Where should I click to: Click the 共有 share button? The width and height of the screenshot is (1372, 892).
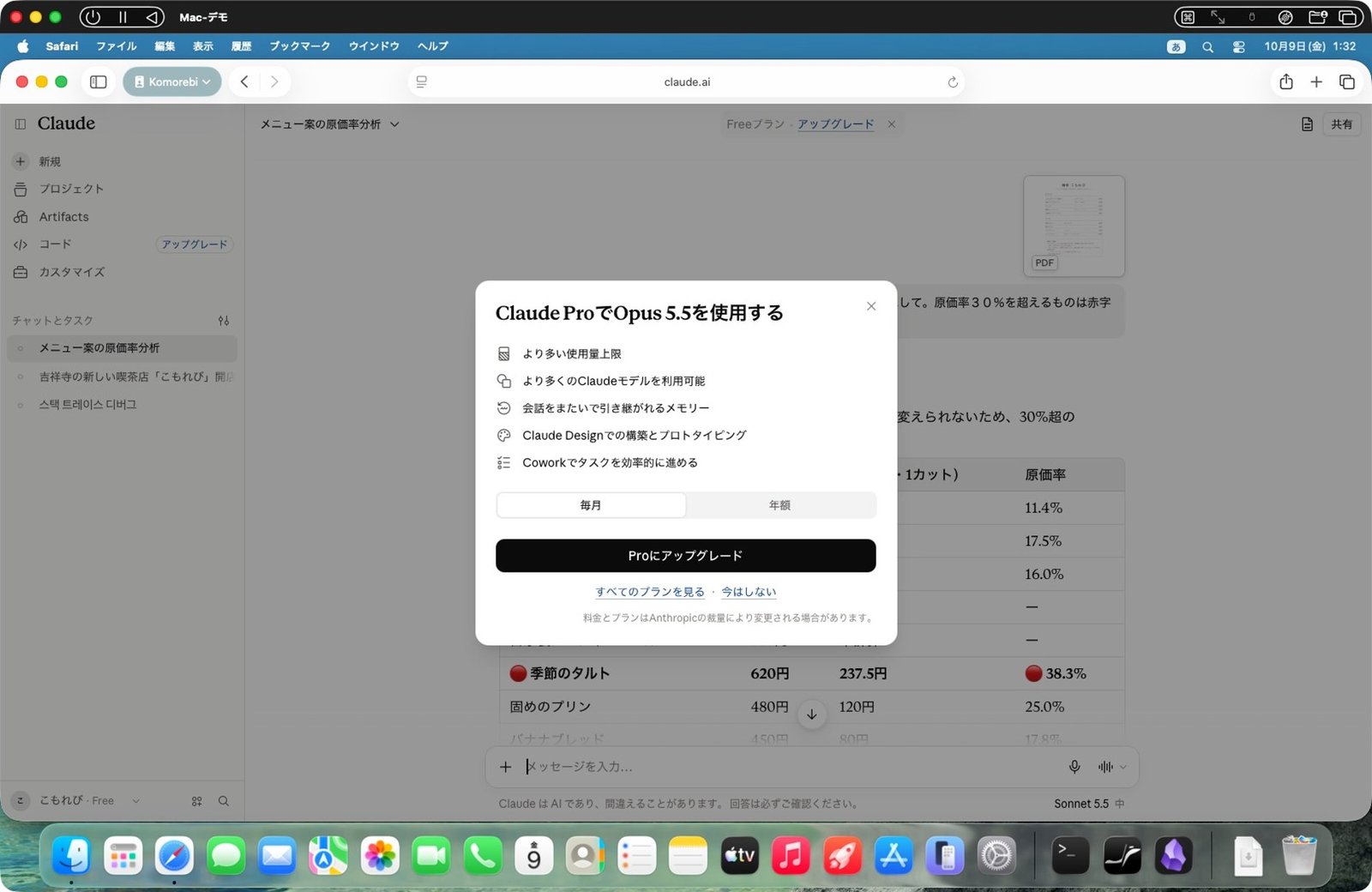(x=1342, y=124)
